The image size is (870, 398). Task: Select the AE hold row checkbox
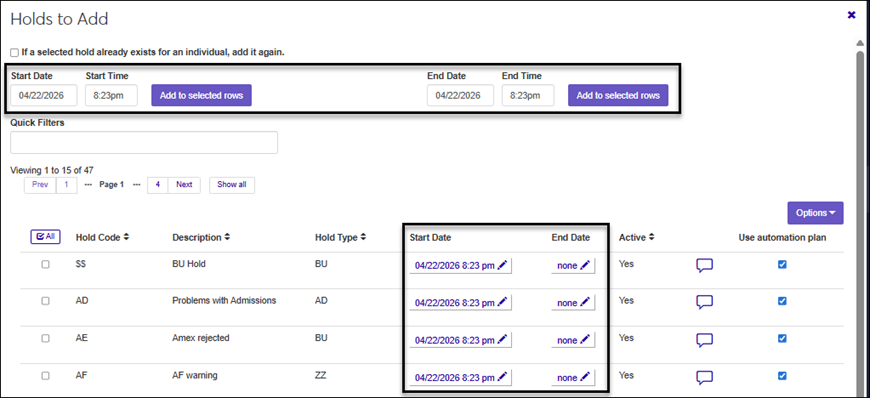pos(45,338)
